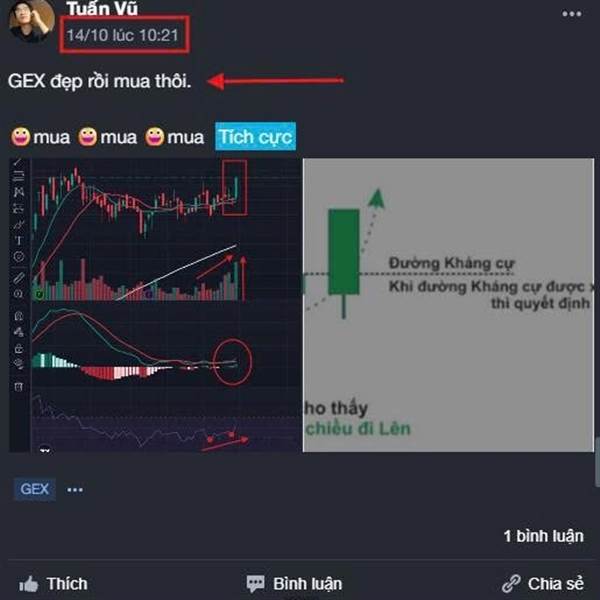Click the page scrollbar on right edge

tap(597, 462)
